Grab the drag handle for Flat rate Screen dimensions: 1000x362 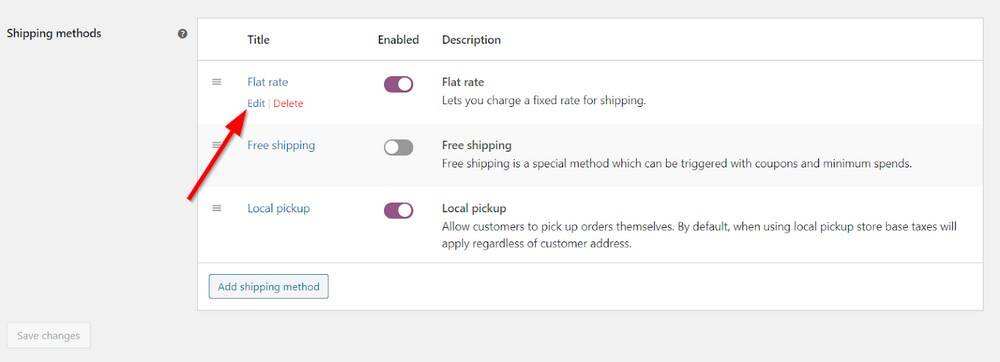click(217, 82)
